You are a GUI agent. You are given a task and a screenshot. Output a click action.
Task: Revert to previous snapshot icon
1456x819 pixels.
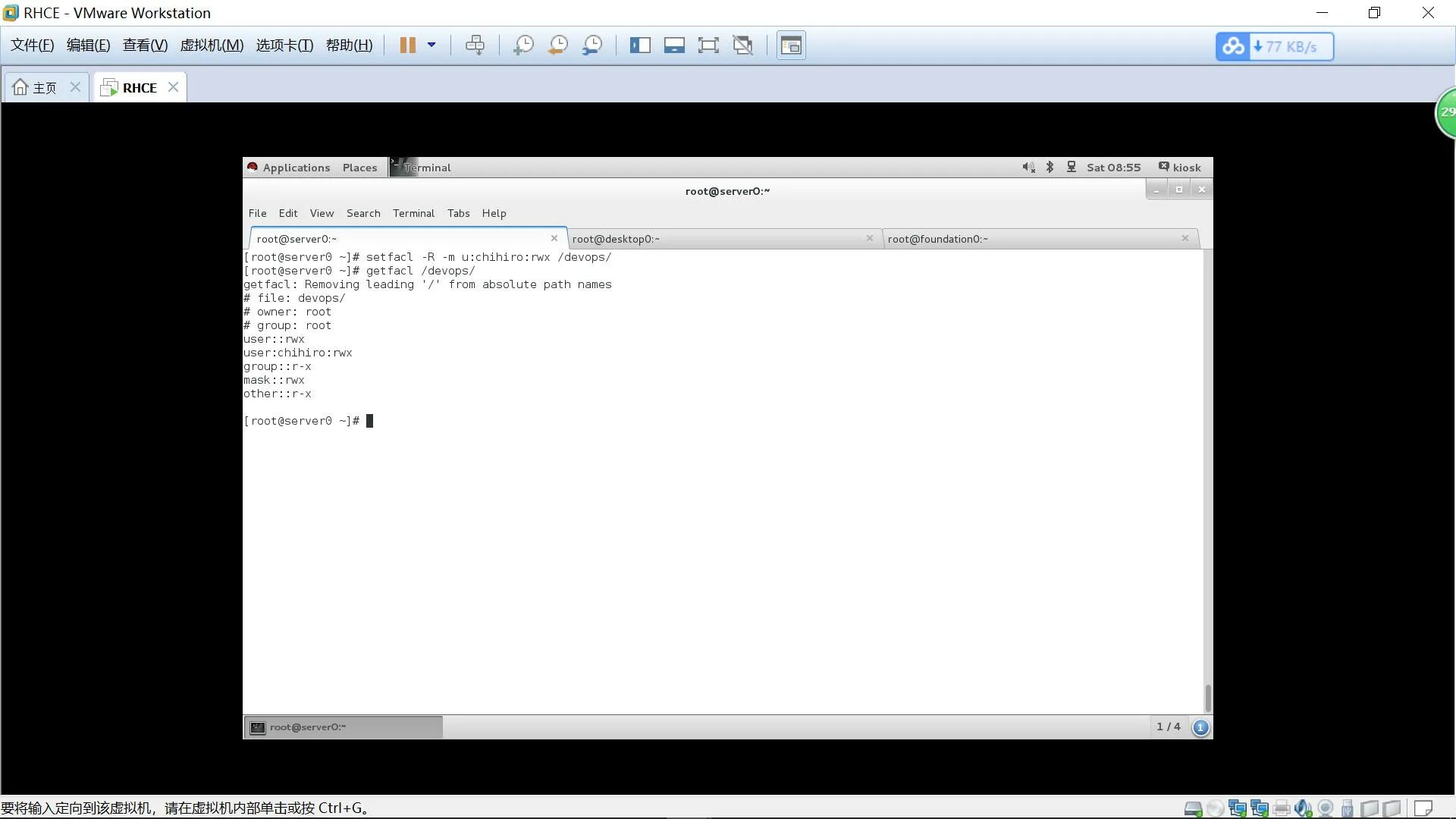point(558,45)
